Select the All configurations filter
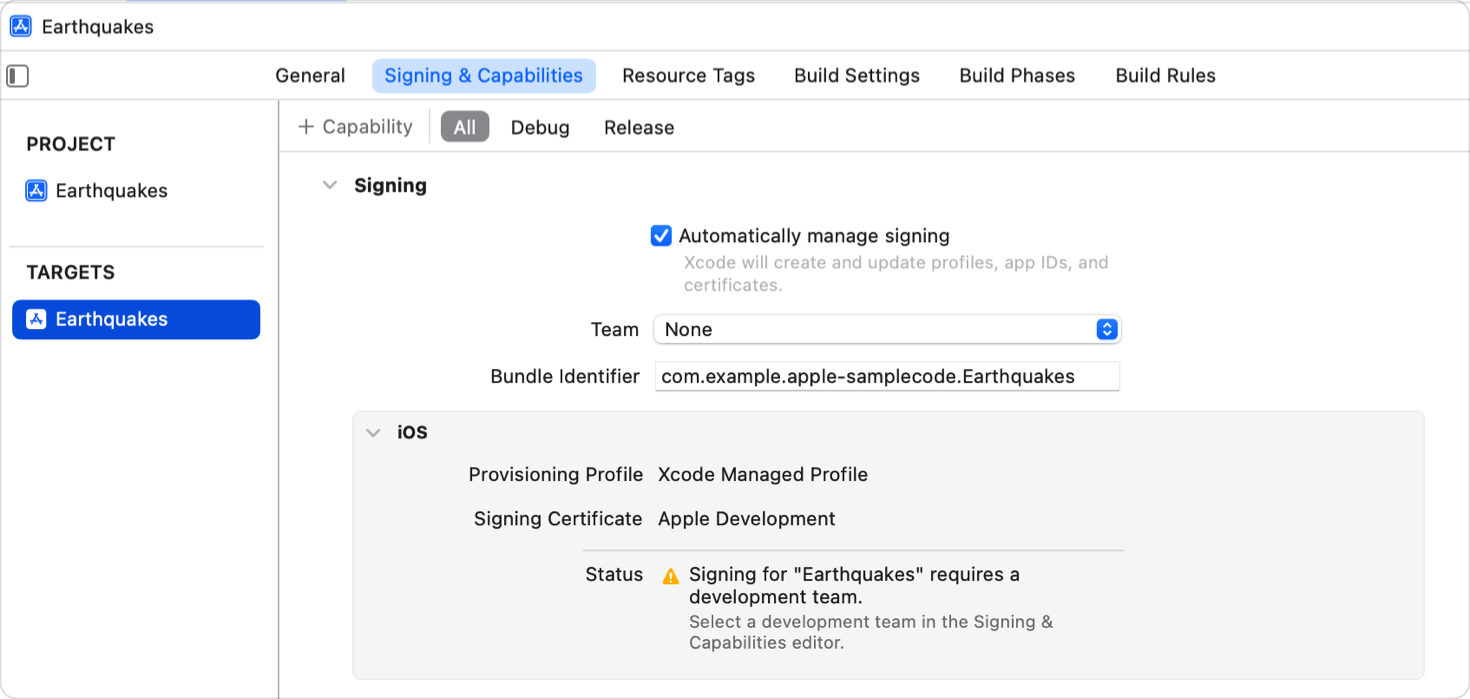This screenshot has height=699, width=1470. coord(465,128)
